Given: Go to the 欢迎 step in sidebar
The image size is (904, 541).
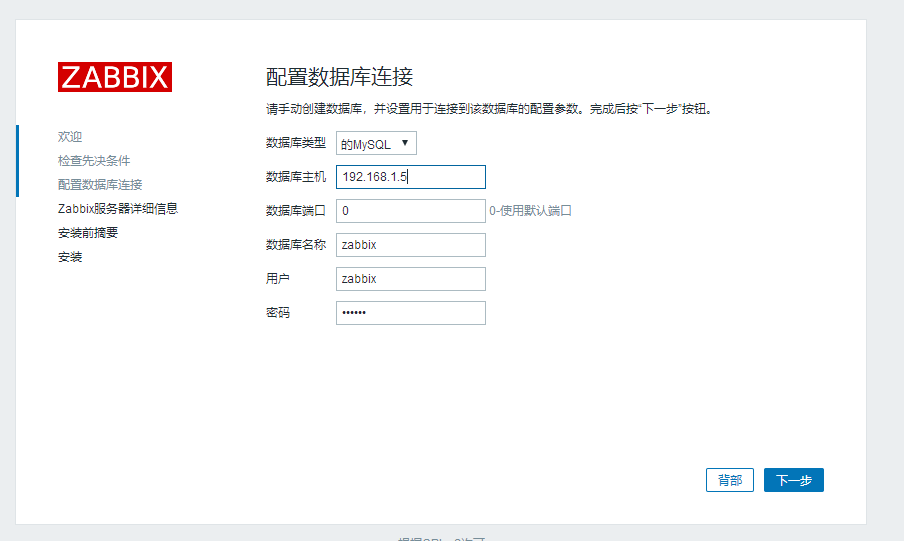Looking at the screenshot, I should tap(70, 136).
